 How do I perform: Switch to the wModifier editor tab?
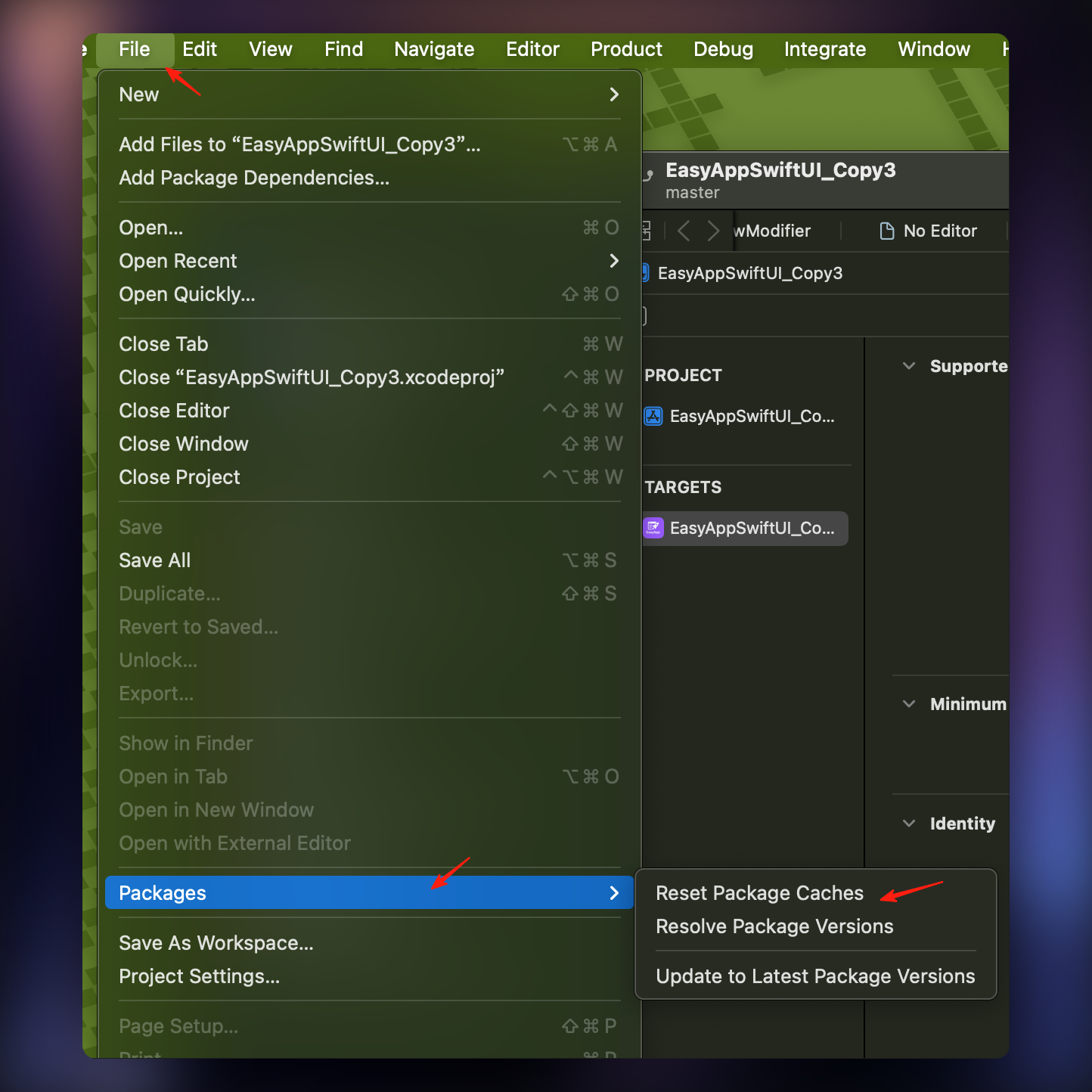[772, 231]
